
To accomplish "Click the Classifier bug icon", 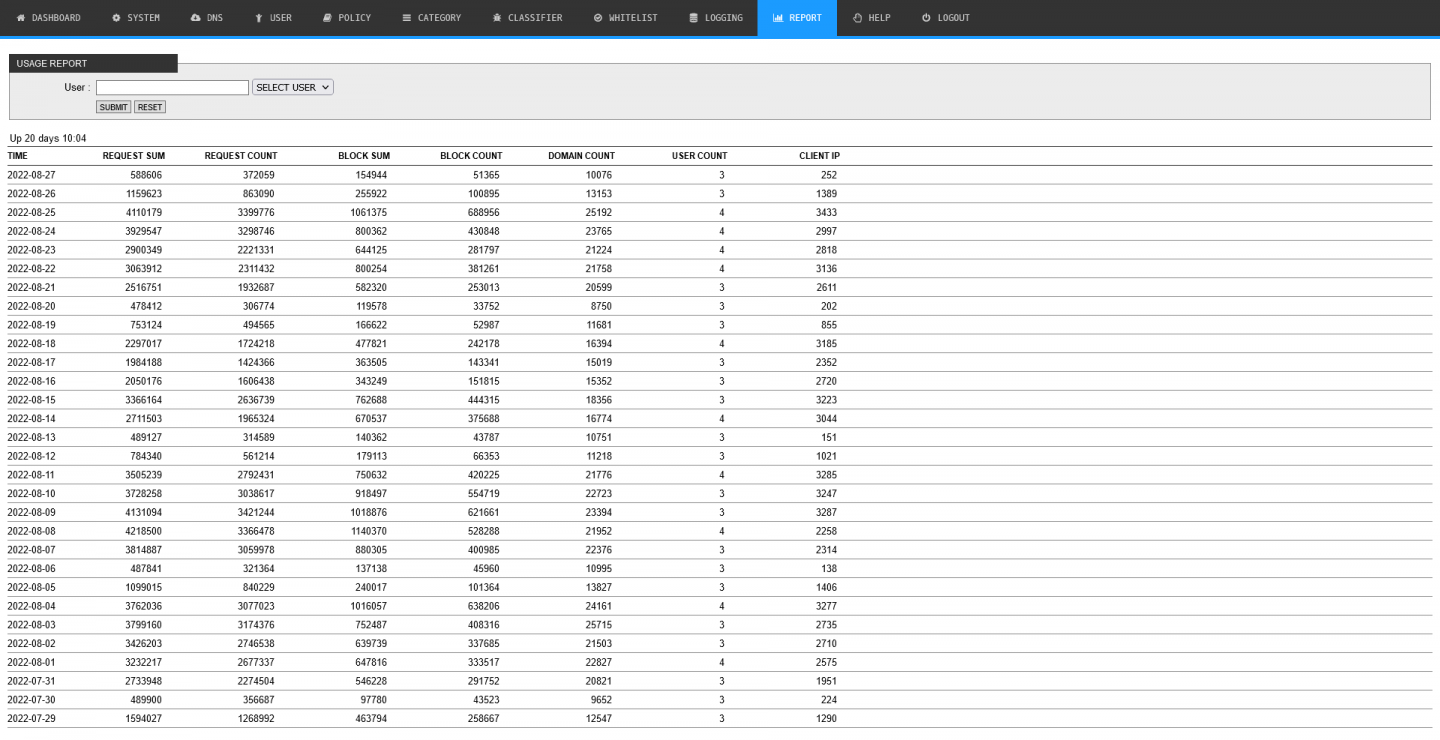I will click(x=497, y=18).
